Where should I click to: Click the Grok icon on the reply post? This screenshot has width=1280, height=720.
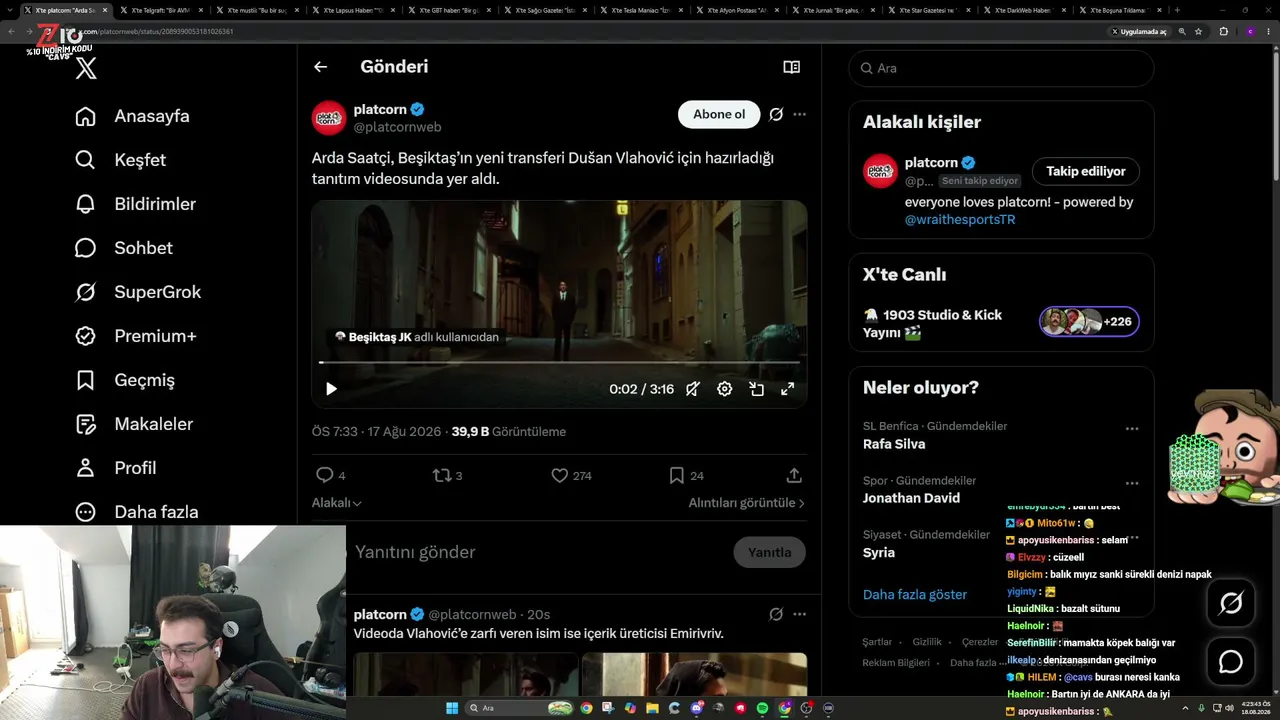tap(776, 614)
